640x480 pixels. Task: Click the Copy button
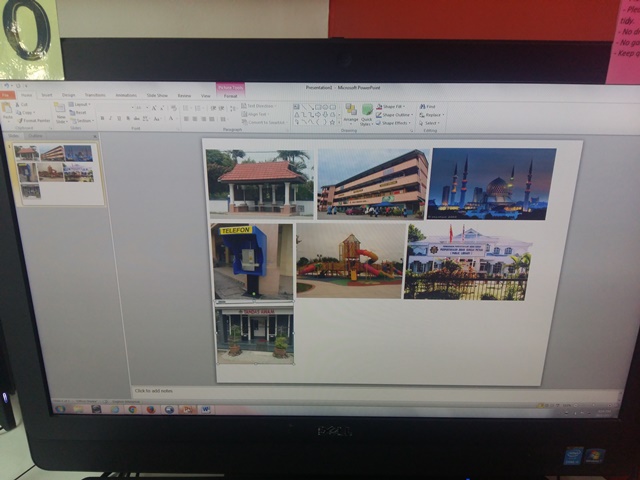tap(26, 112)
